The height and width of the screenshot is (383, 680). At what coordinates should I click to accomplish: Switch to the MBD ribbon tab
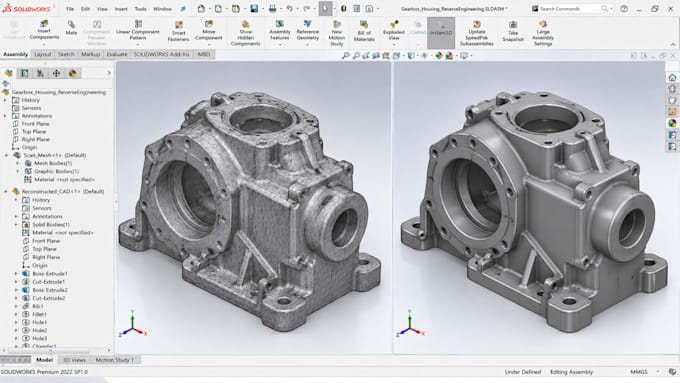203,54
